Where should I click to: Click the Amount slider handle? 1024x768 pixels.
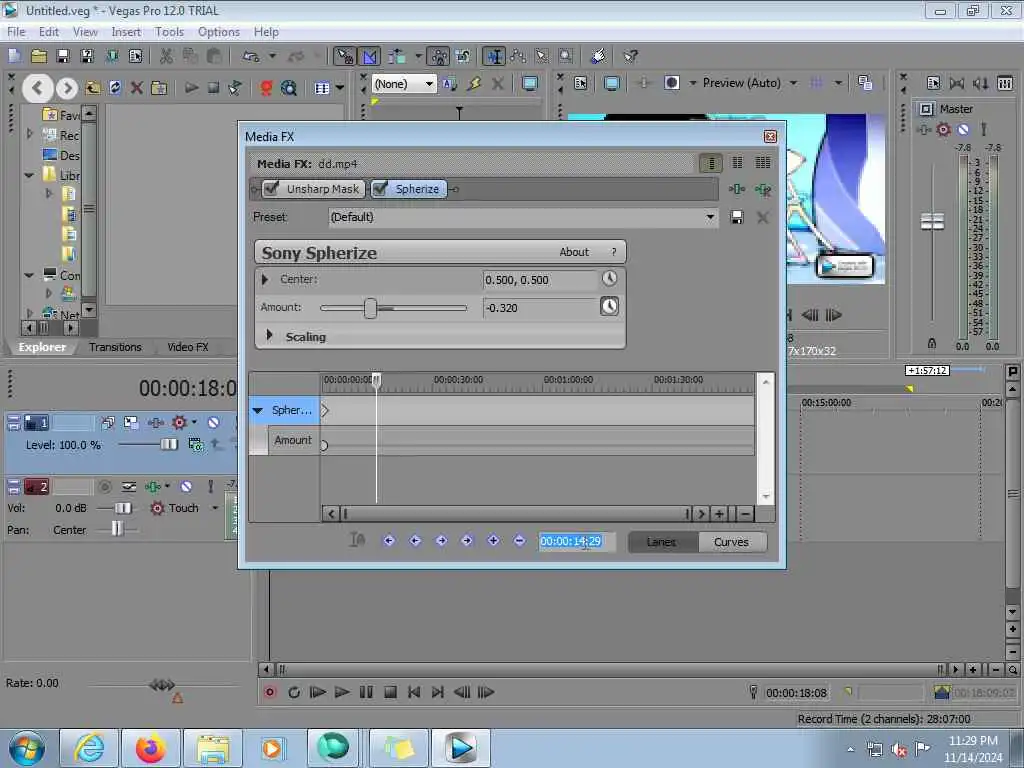click(370, 308)
